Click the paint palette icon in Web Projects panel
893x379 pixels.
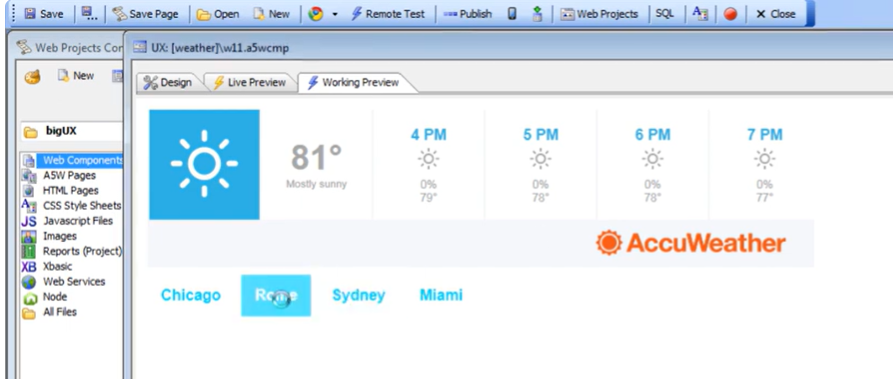click(32, 76)
